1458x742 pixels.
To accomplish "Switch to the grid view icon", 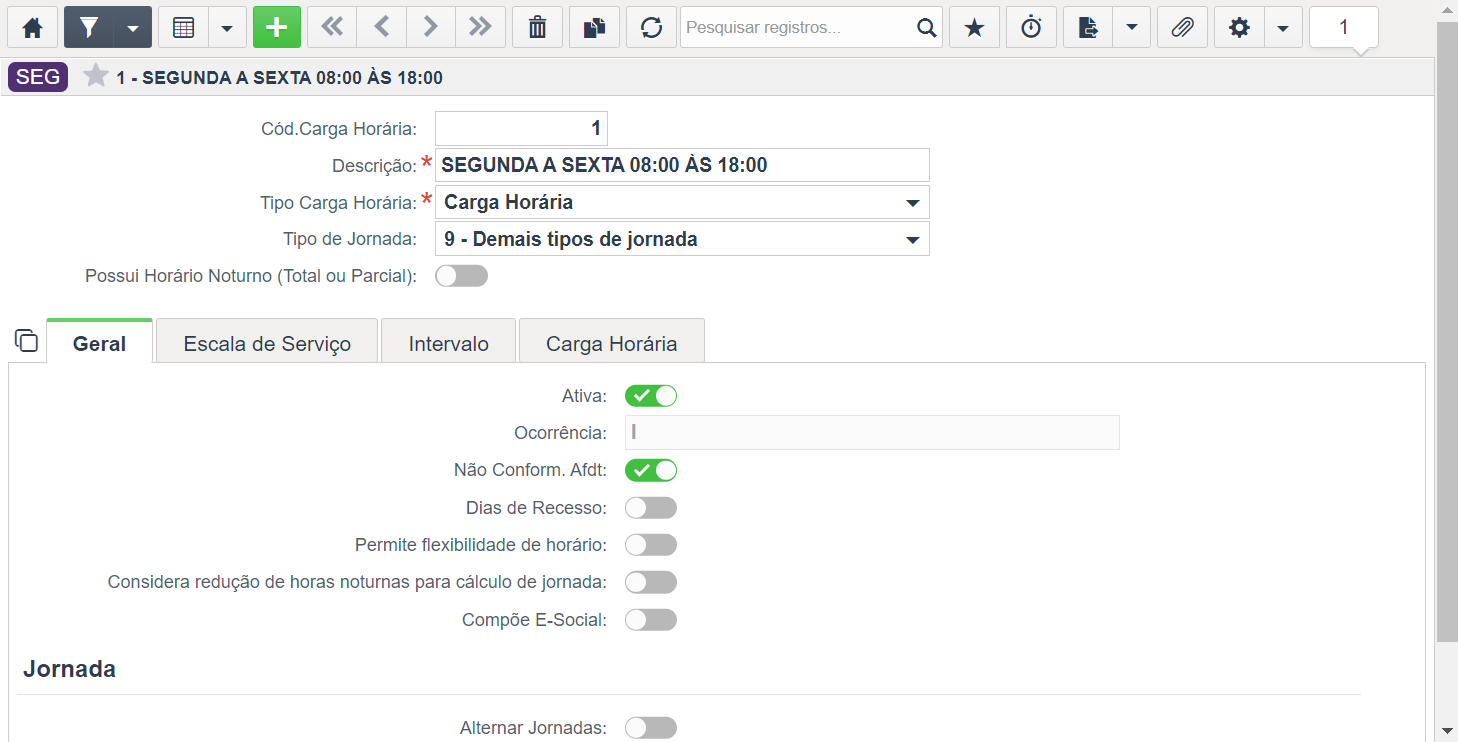I will tap(183, 27).
